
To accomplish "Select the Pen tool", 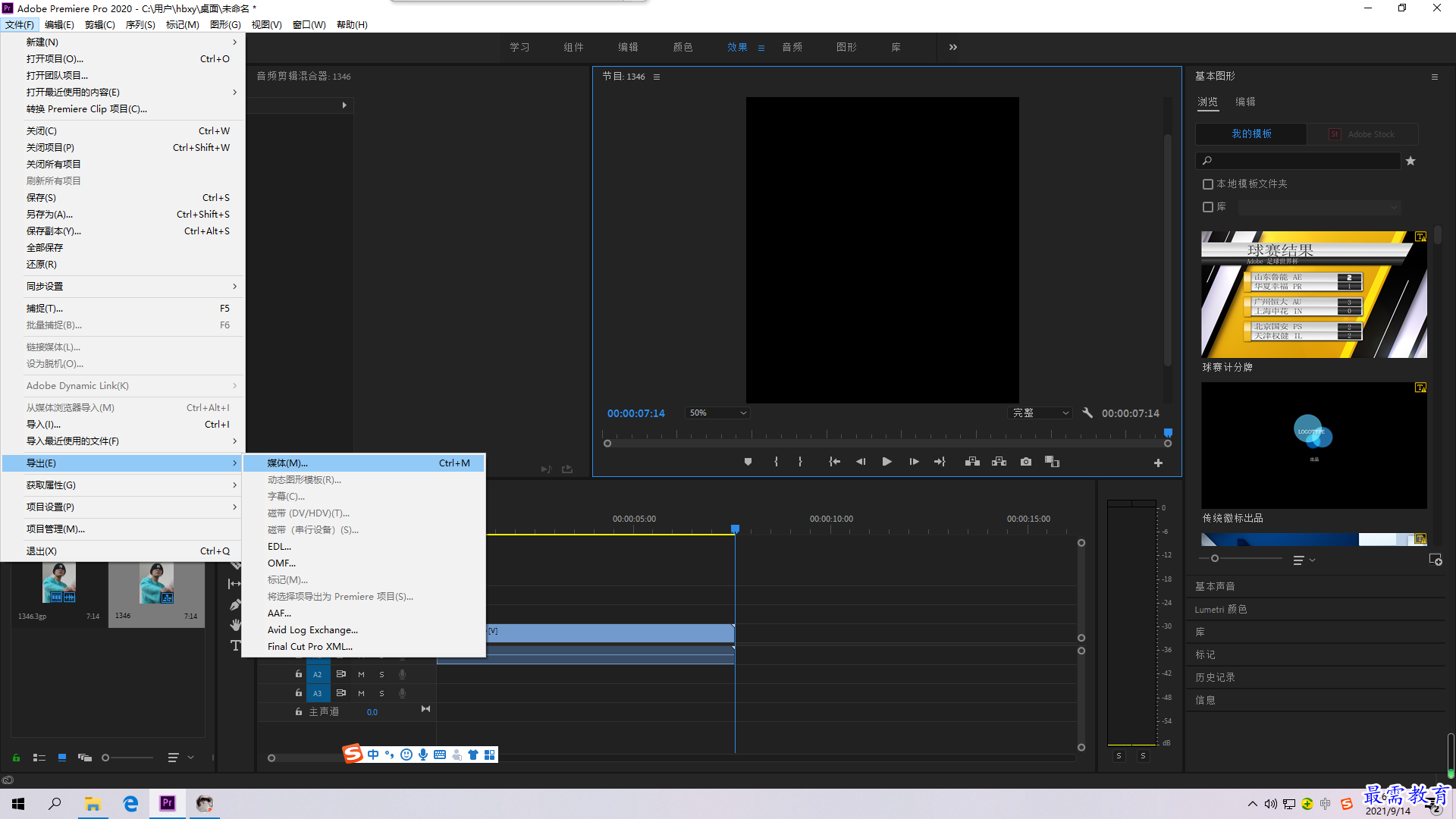I will click(x=235, y=605).
